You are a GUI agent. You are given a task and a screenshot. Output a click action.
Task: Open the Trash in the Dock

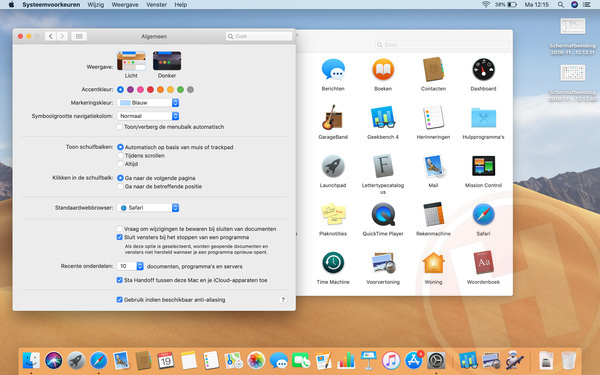(569, 360)
